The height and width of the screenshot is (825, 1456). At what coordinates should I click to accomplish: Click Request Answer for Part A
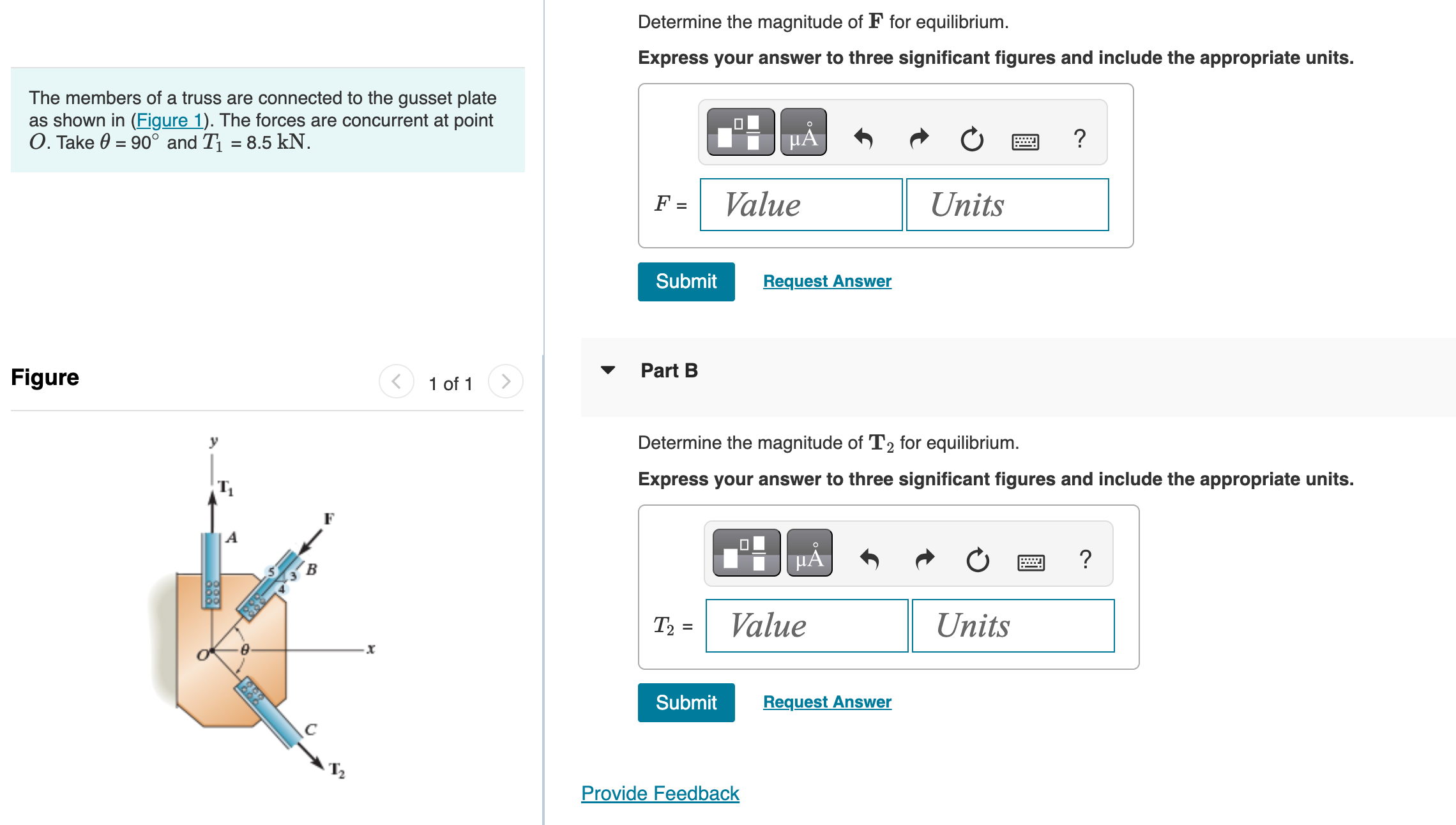pos(827,281)
